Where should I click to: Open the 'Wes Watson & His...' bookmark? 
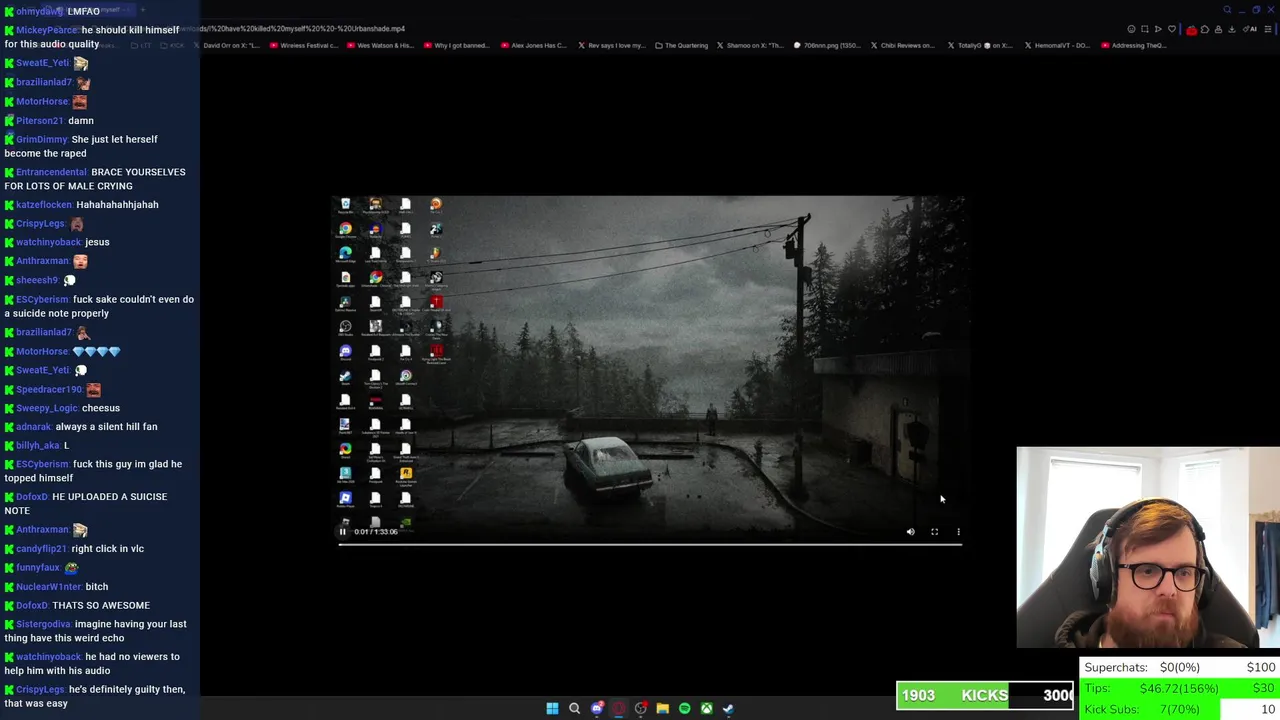[380, 45]
